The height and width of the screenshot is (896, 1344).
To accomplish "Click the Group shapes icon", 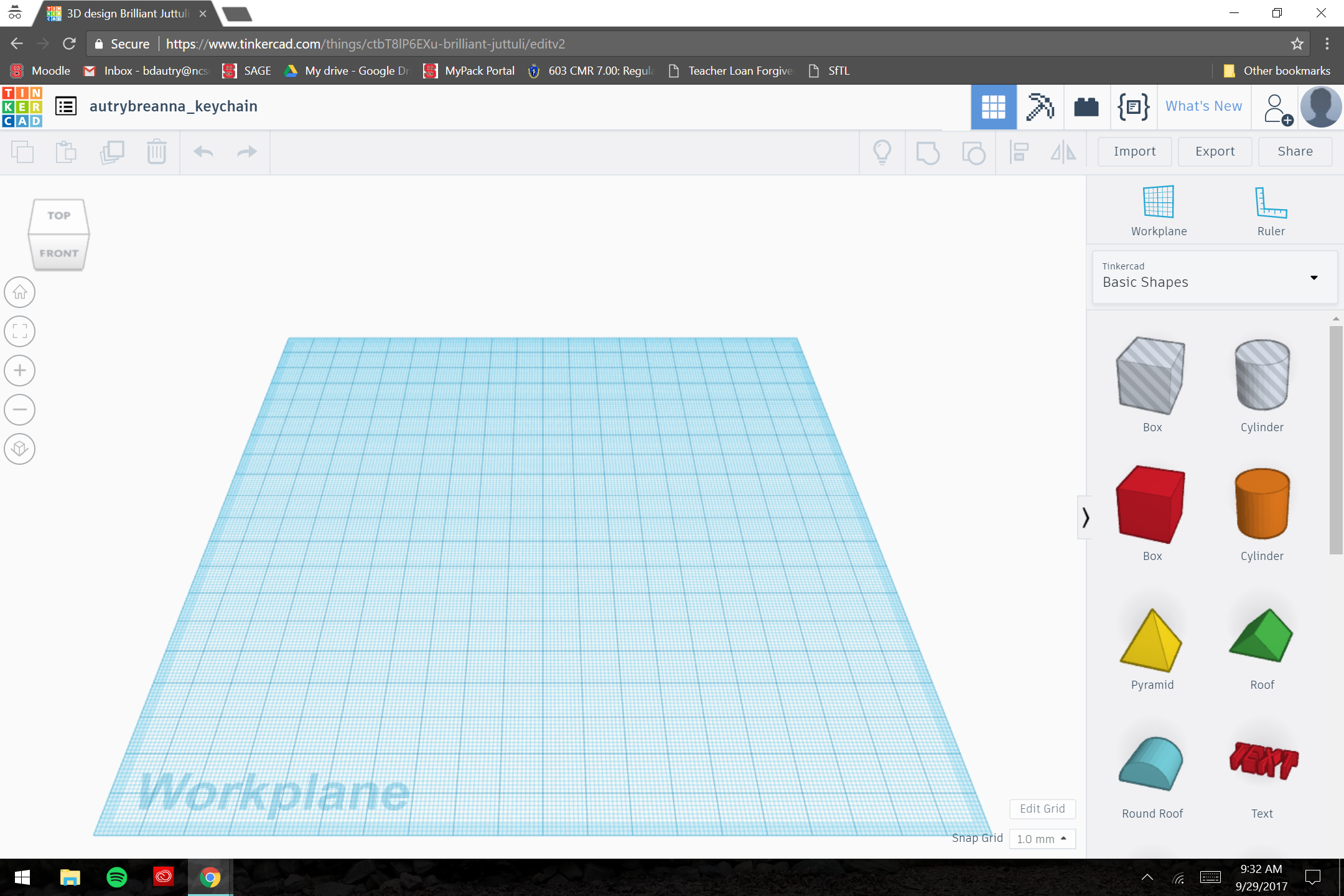I will point(927,151).
